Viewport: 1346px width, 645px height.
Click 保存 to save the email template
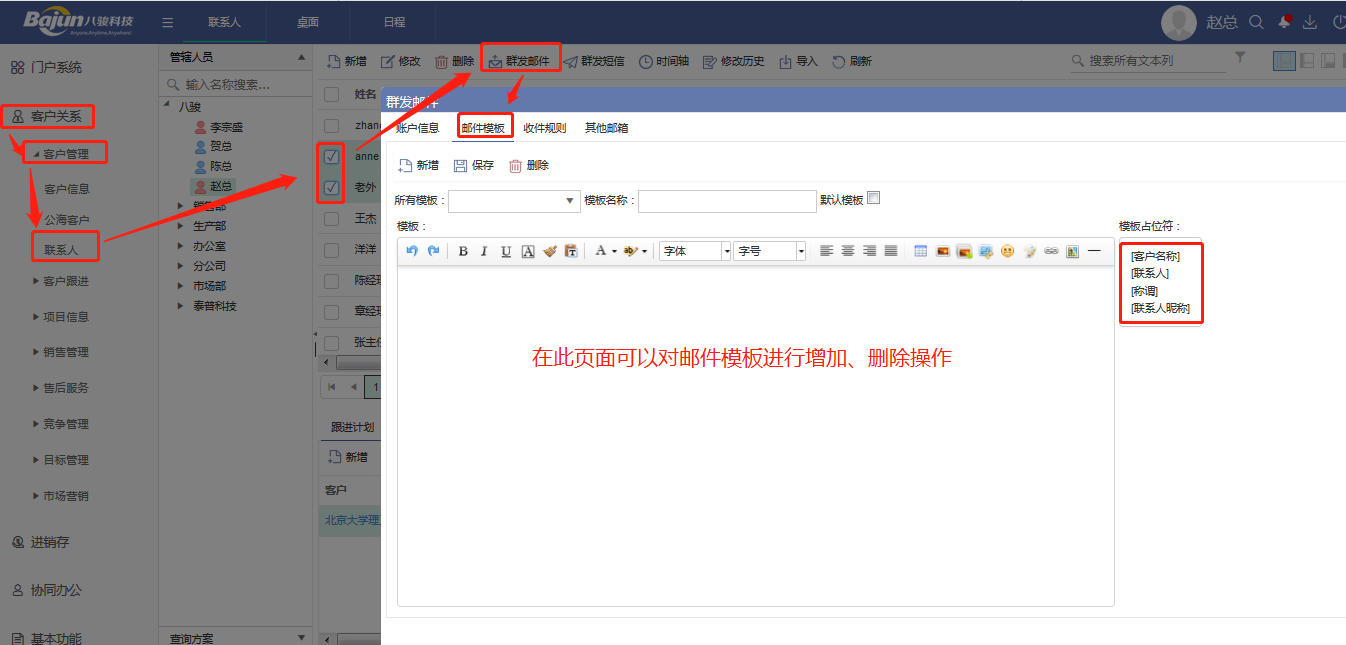pyautogui.click(x=474, y=165)
